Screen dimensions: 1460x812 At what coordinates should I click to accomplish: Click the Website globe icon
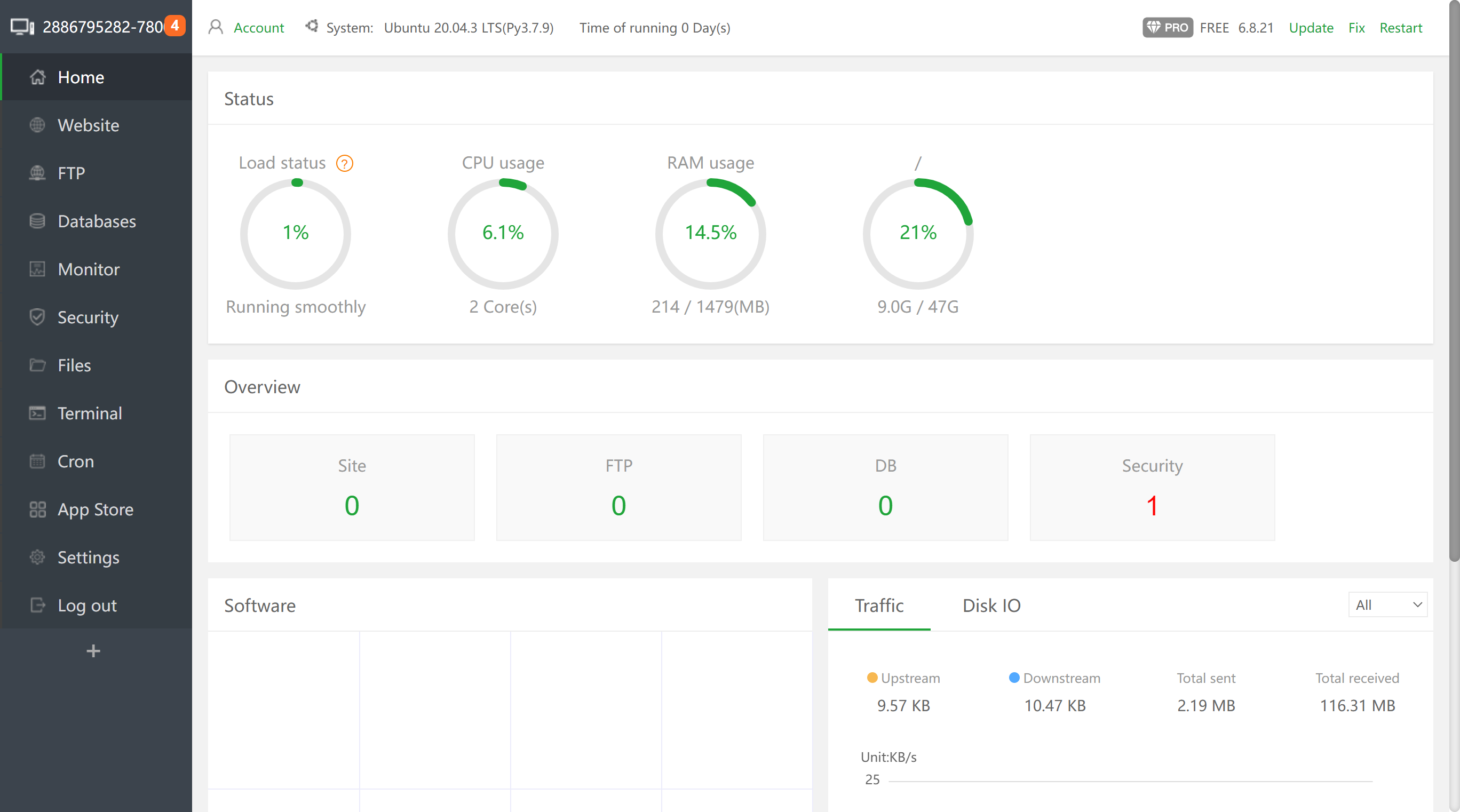[37, 125]
